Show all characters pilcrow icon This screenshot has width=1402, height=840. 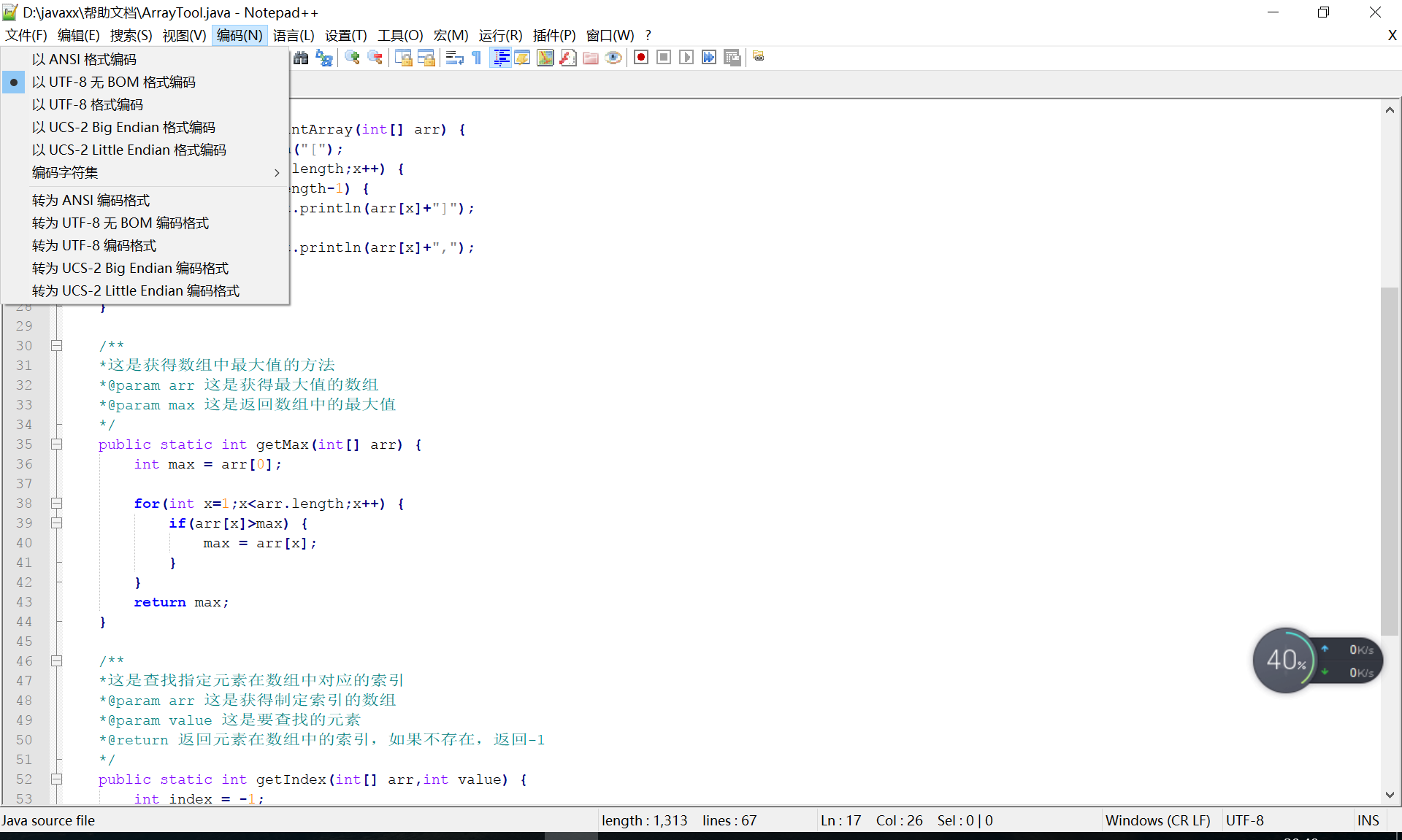(476, 58)
